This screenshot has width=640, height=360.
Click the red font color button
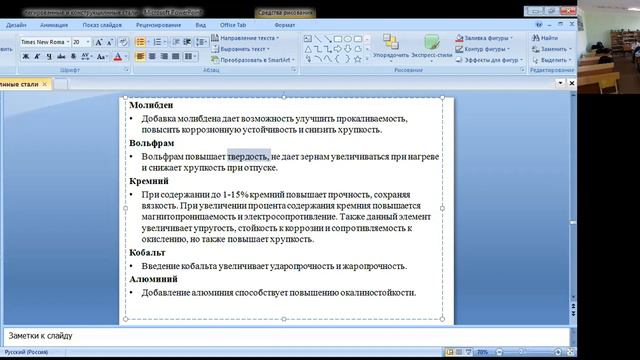click(x=118, y=56)
